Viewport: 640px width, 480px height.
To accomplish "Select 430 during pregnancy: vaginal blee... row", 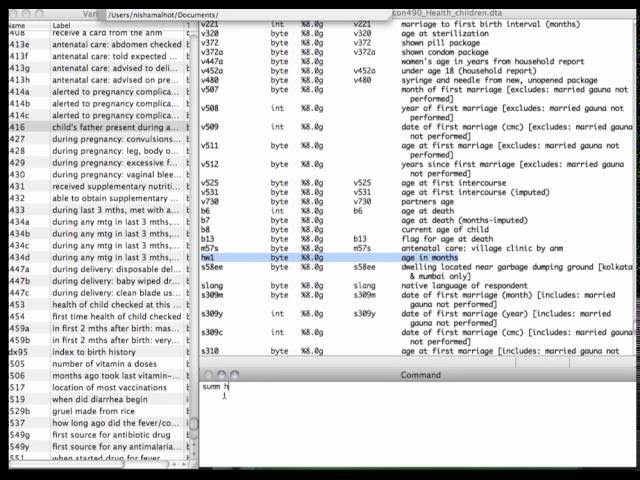I will tap(99, 175).
